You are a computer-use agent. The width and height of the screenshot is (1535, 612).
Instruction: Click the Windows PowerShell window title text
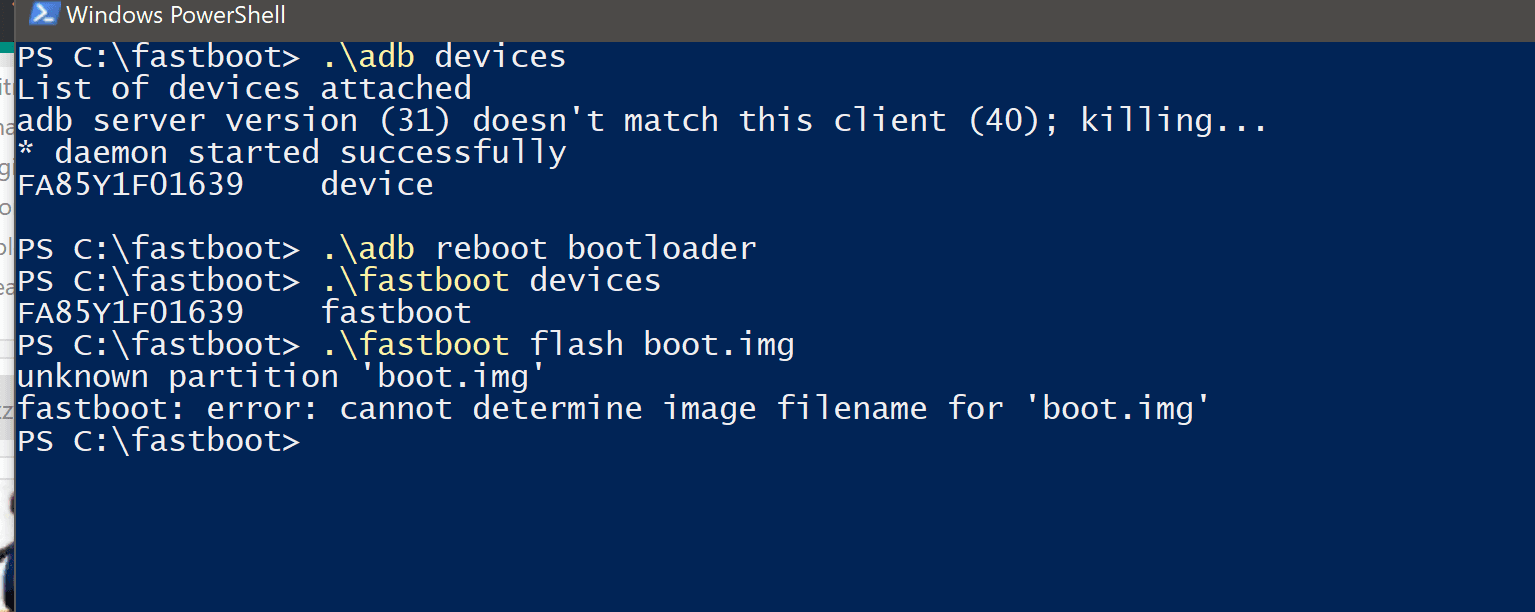pyautogui.click(x=176, y=15)
